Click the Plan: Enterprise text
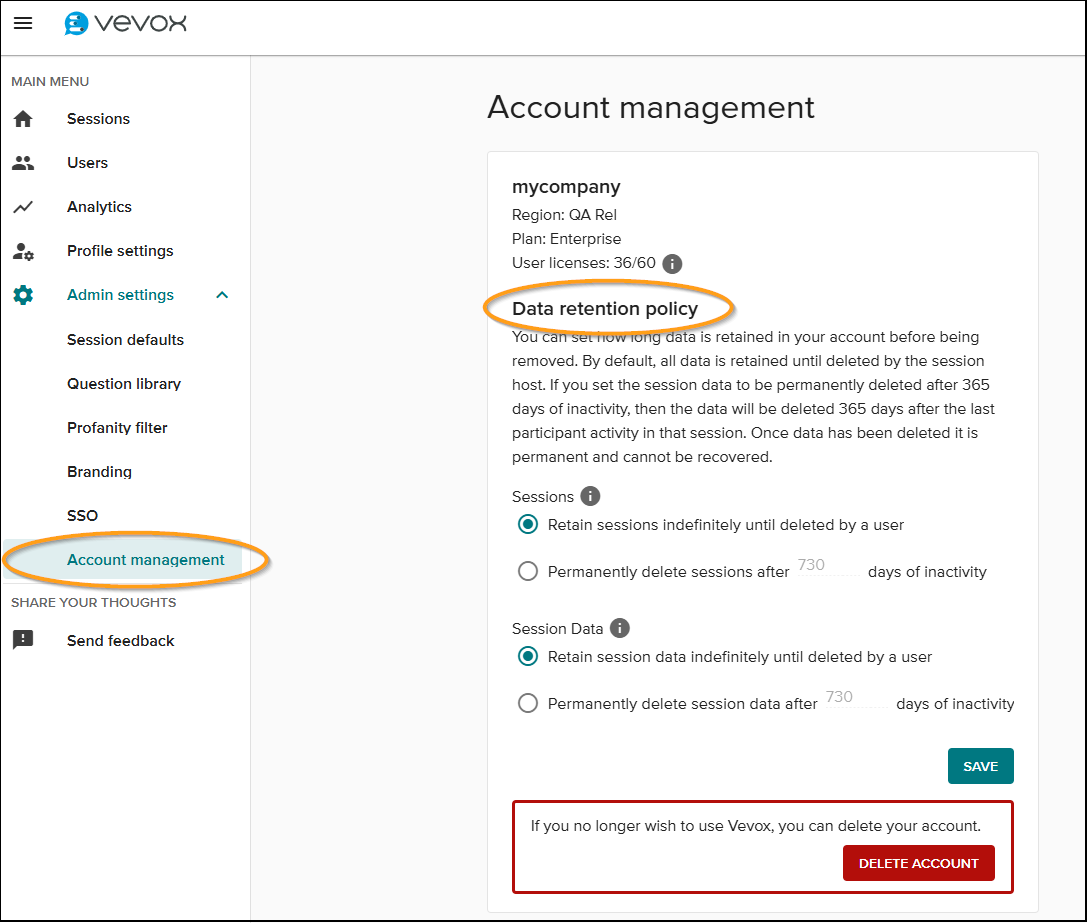1087x923 pixels. coord(566,239)
